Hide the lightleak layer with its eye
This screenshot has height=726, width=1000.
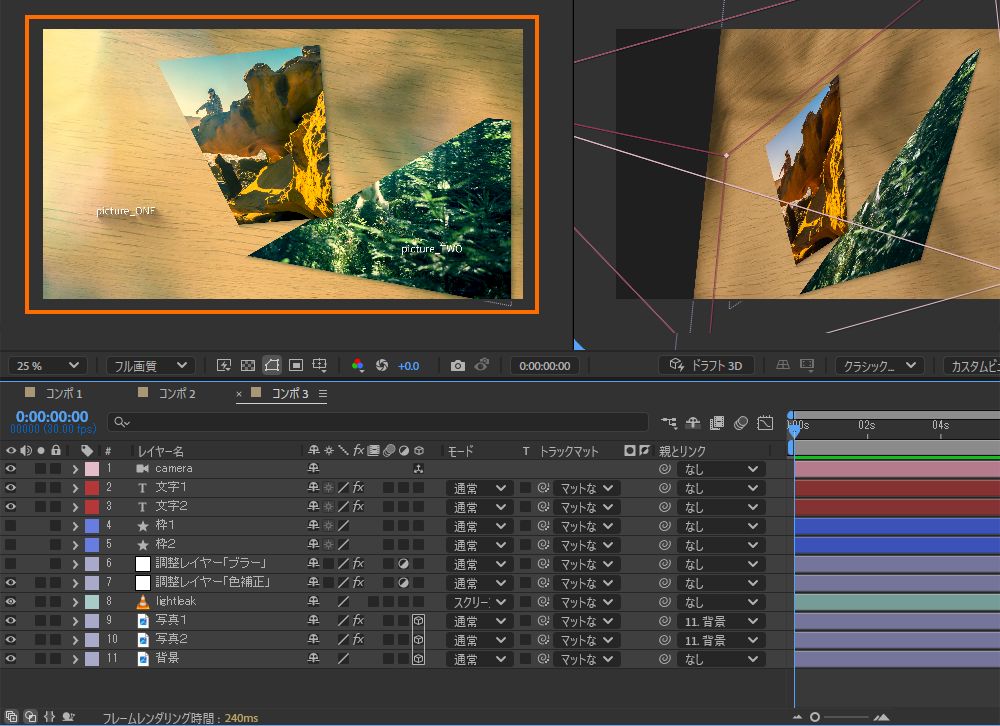click(x=11, y=602)
